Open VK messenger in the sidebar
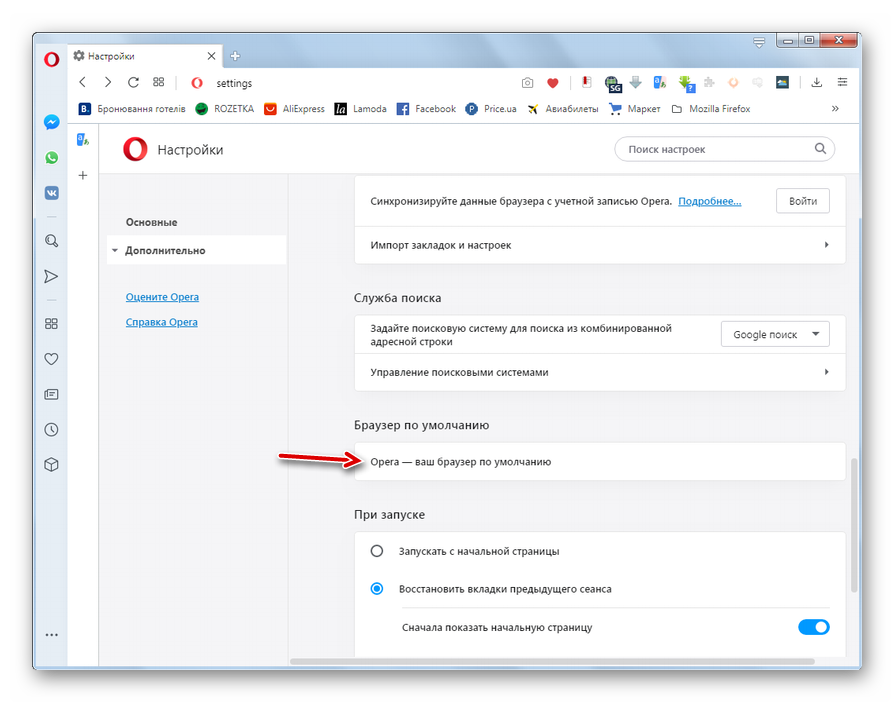 [x=51, y=193]
